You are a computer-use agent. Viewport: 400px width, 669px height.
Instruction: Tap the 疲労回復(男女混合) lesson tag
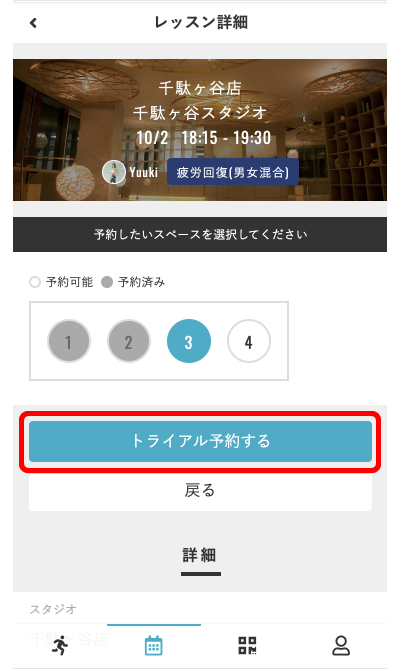coord(232,172)
